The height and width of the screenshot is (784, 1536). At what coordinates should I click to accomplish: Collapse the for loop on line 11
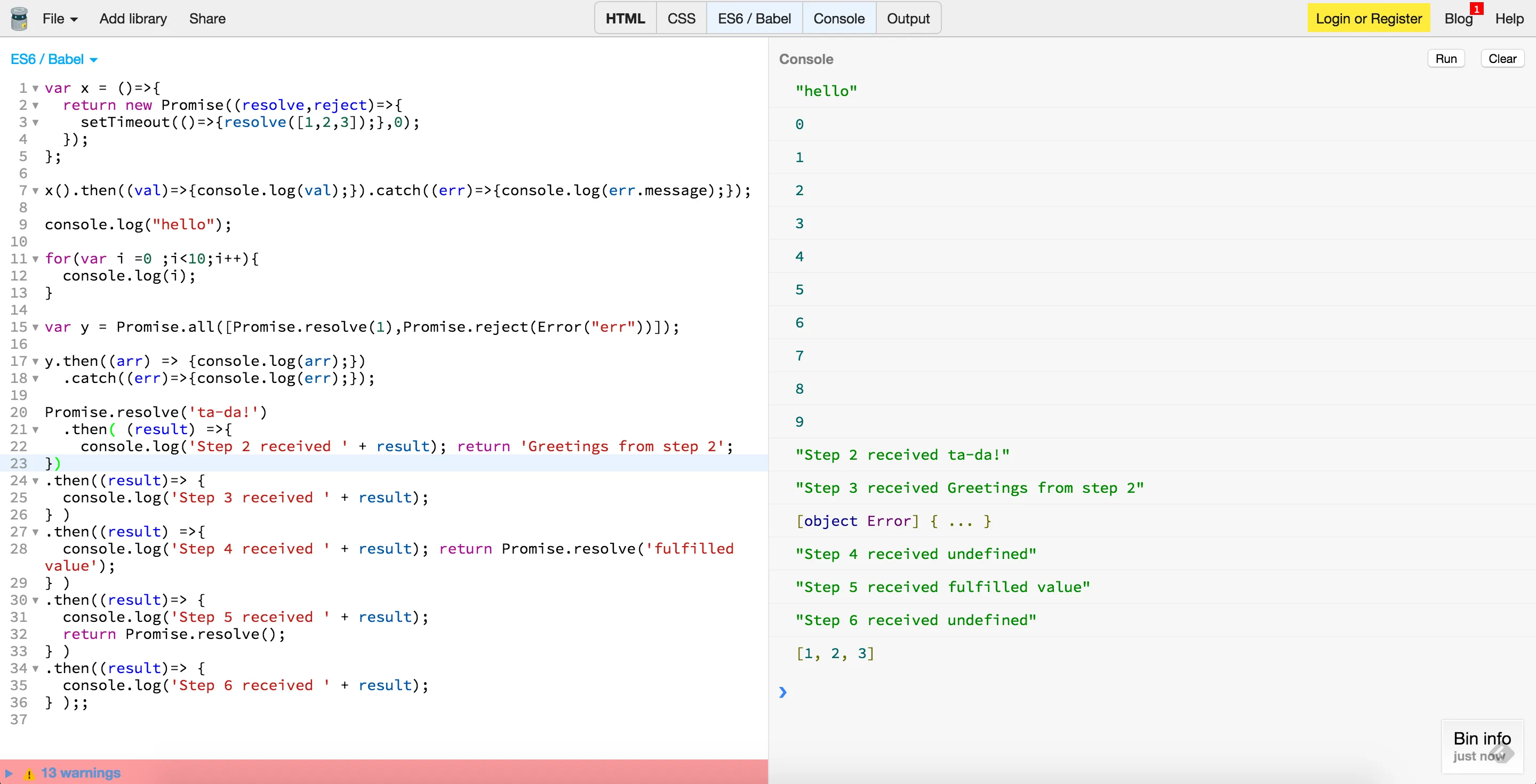tap(36, 259)
